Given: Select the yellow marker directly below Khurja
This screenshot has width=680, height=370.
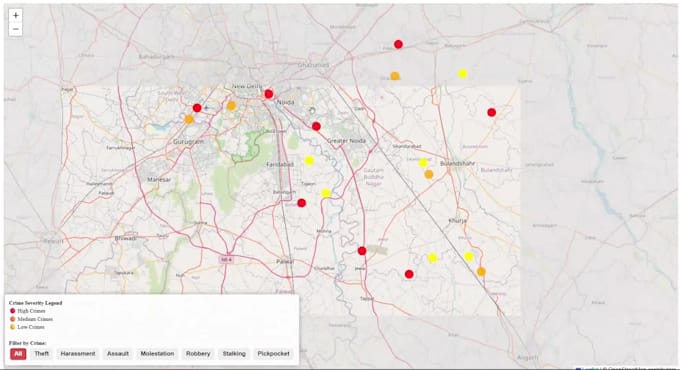Looking at the screenshot, I should (x=469, y=257).
